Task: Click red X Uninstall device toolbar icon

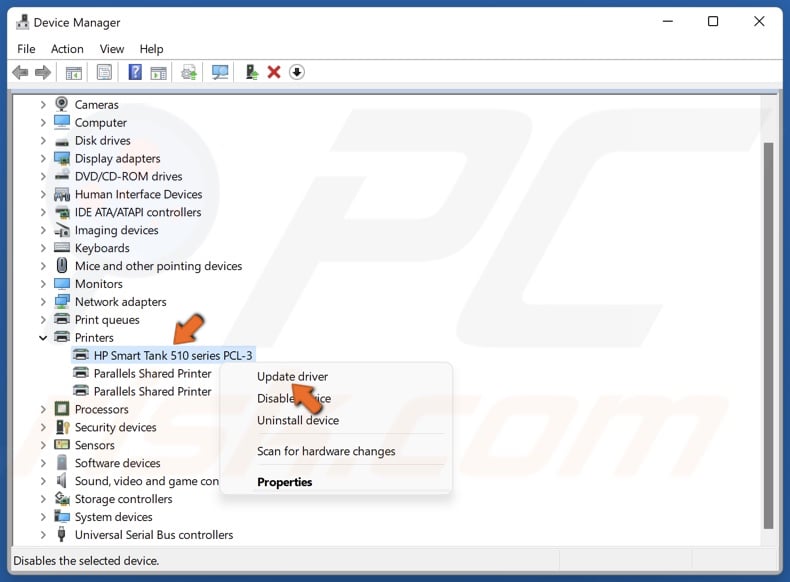Action: 274,72
